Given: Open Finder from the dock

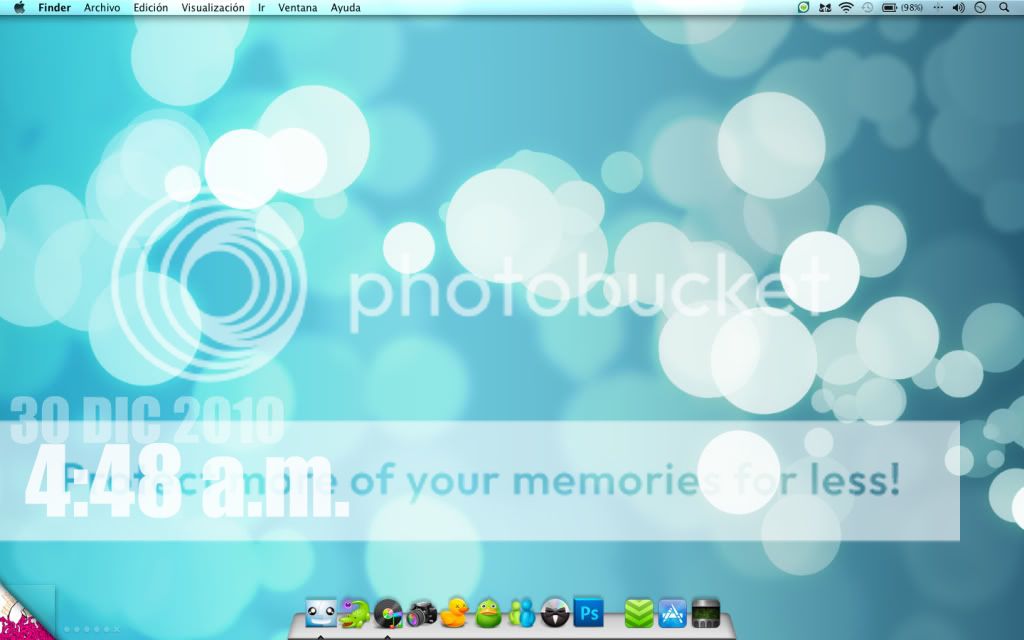Looking at the screenshot, I should pos(321,611).
